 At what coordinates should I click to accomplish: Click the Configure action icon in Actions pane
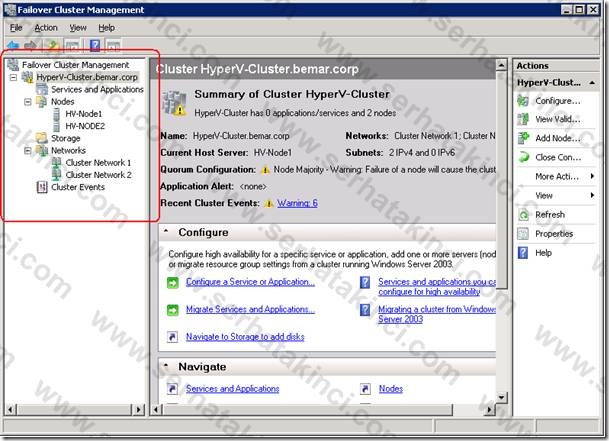click(523, 101)
